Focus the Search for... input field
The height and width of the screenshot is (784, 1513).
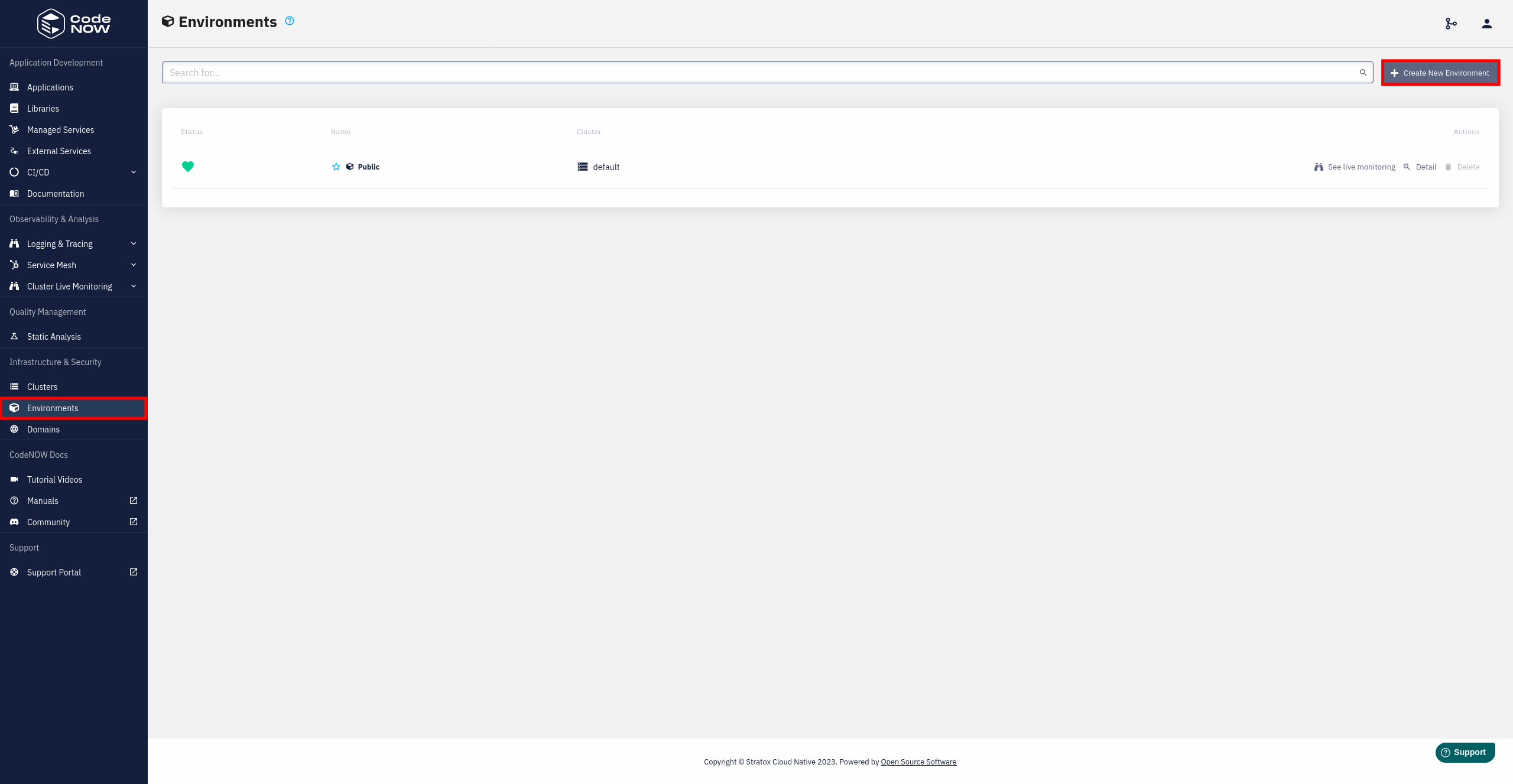tap(767, 73)
